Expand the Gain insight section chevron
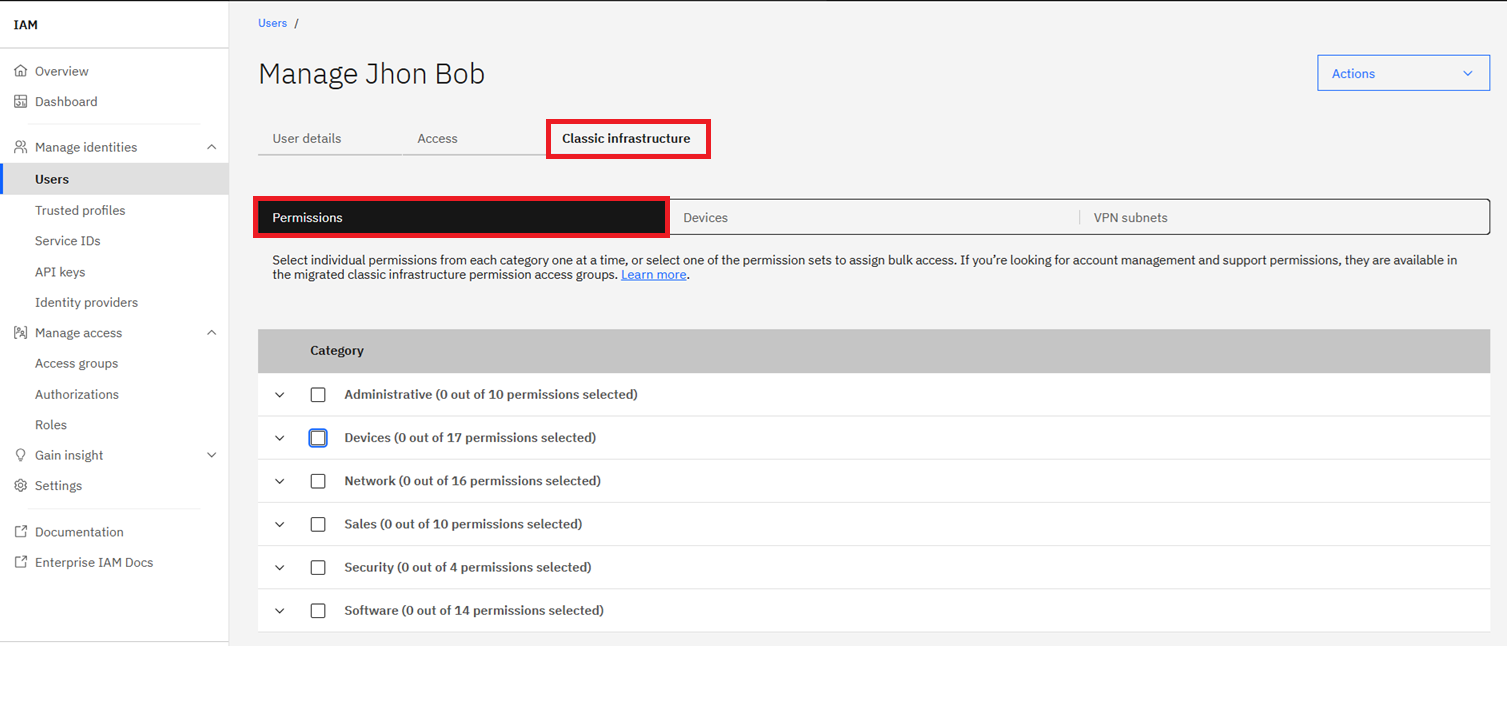Viewport: 1507px width, 712px height. pyautogui.click(x=211, y=455)
